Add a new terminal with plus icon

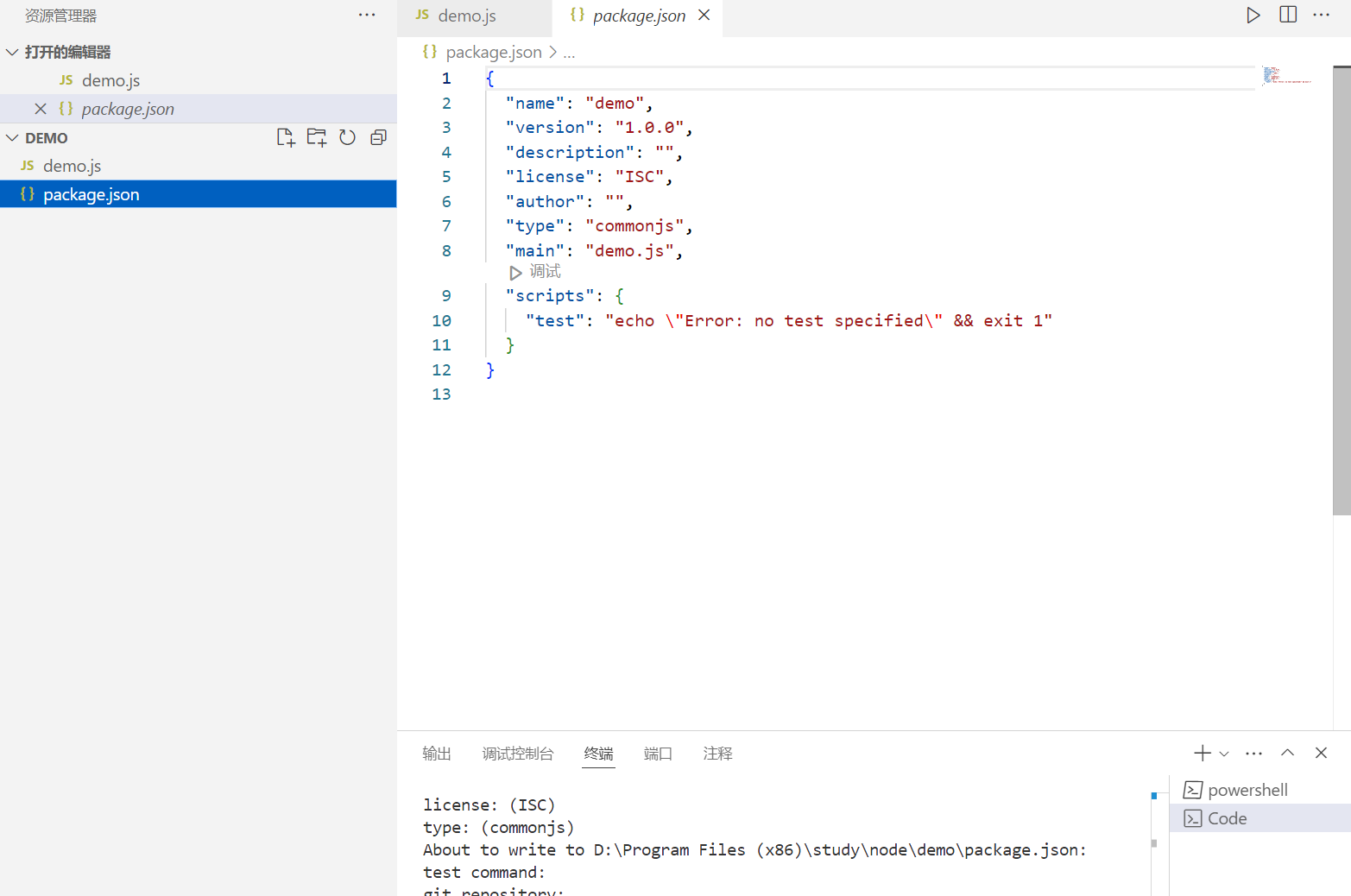pyautogui.click(x=1203, y=754)
